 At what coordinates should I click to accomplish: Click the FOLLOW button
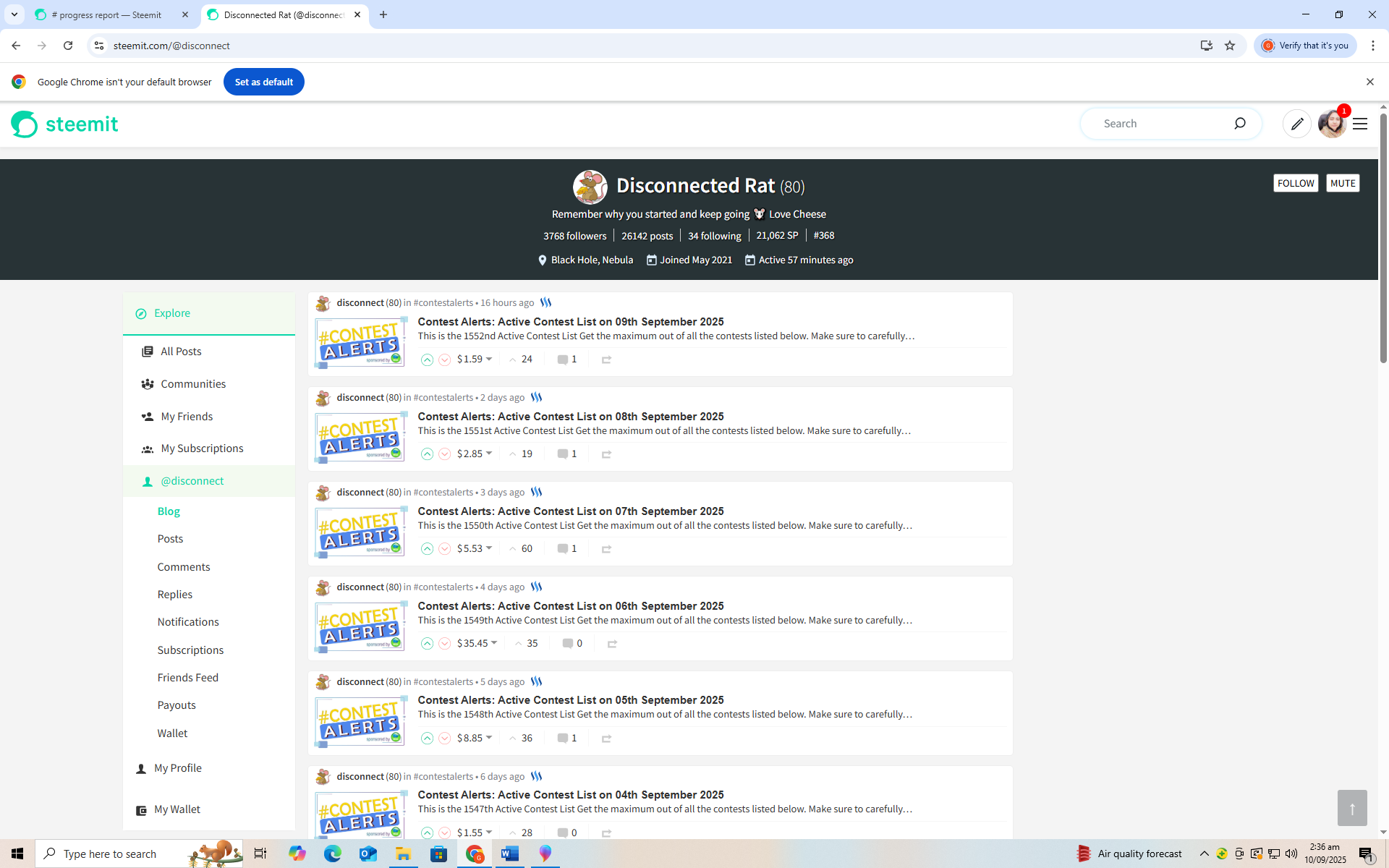(1295, 183)
